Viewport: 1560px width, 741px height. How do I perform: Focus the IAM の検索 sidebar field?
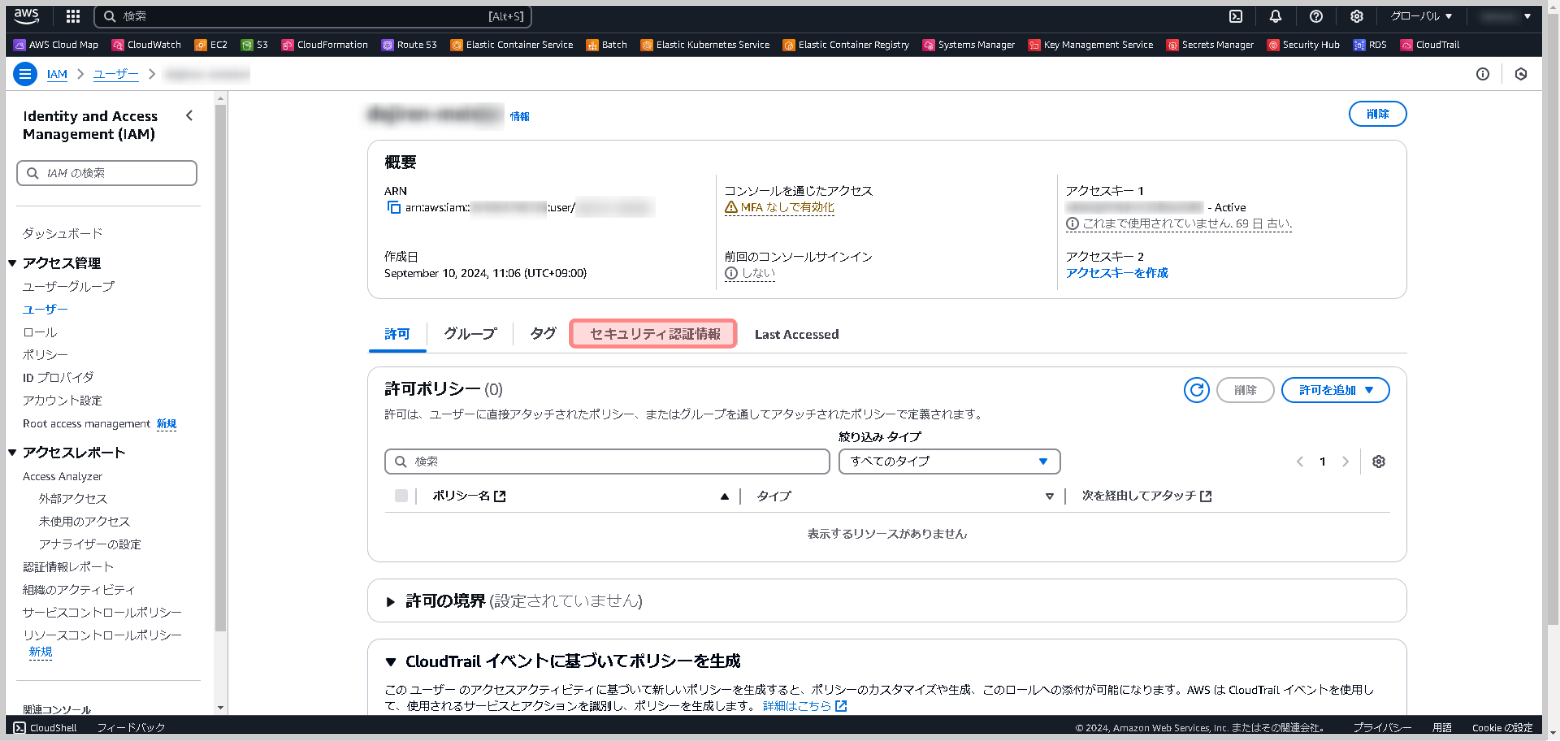tap(107, 173)
